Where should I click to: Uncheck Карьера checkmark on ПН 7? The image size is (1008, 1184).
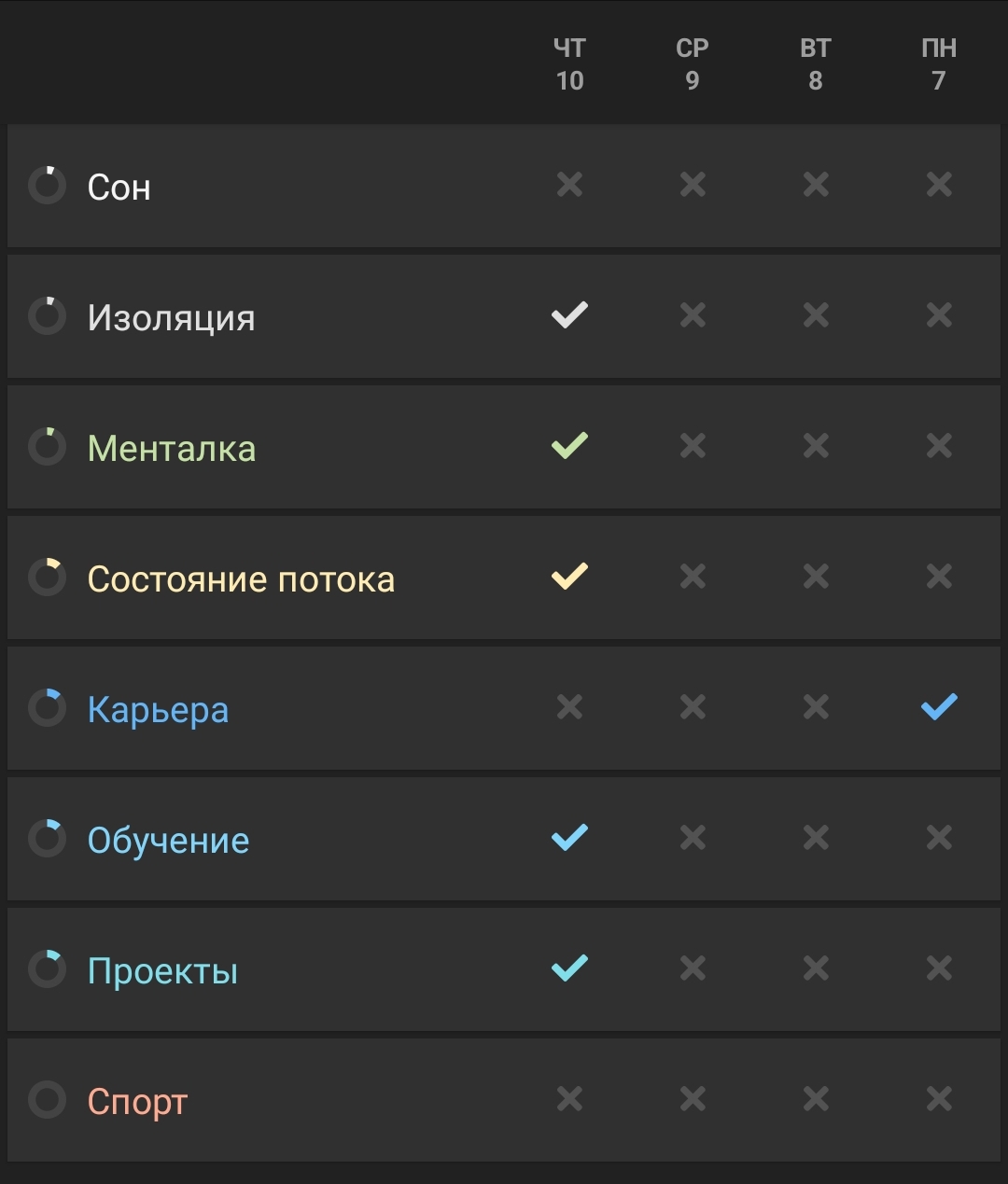pyautogui.click(x=939, y=707)
